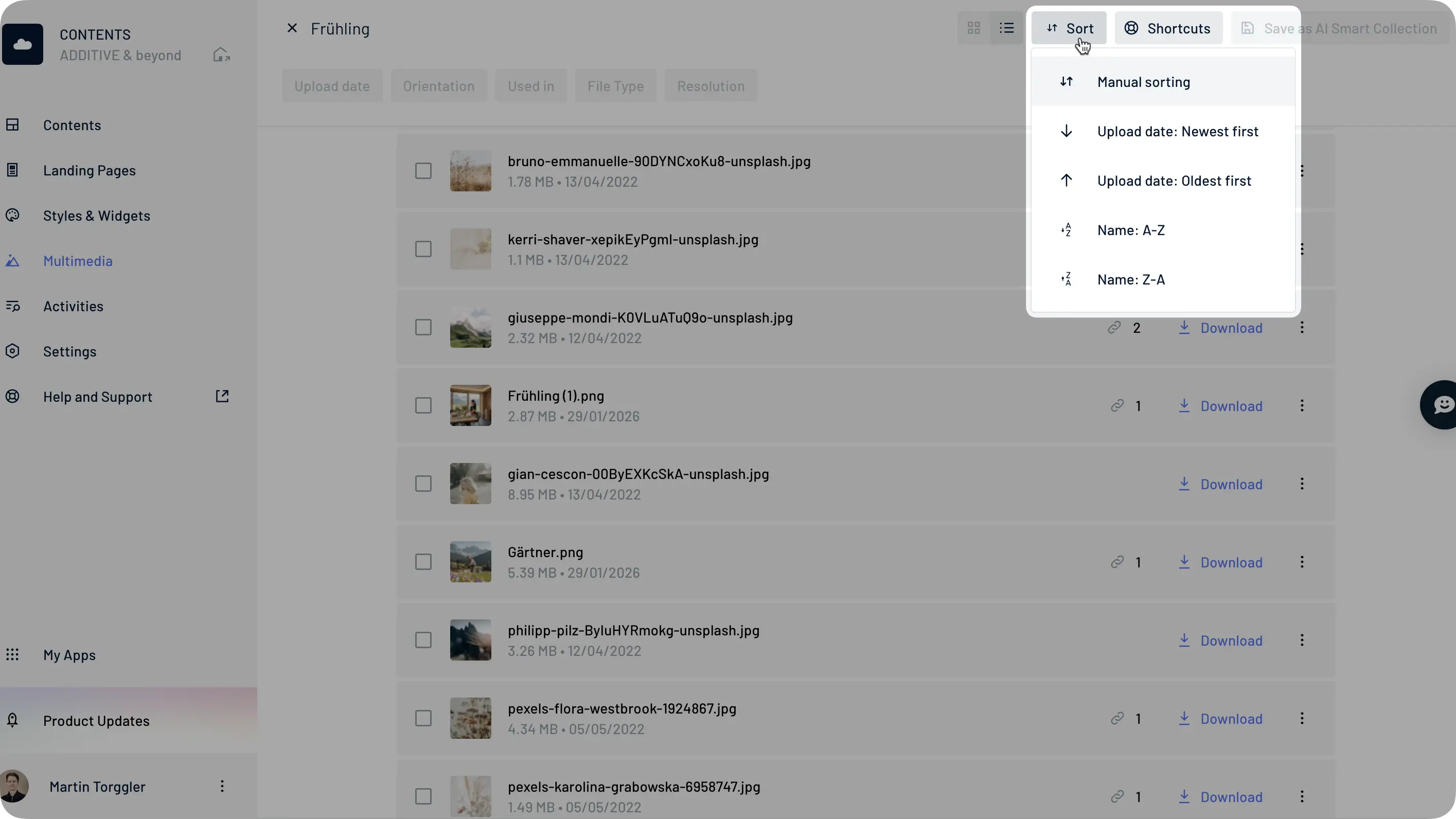
Task: Open more options for philipp-pilz file
Action: pyautogui.click(x=1302, y=640)
